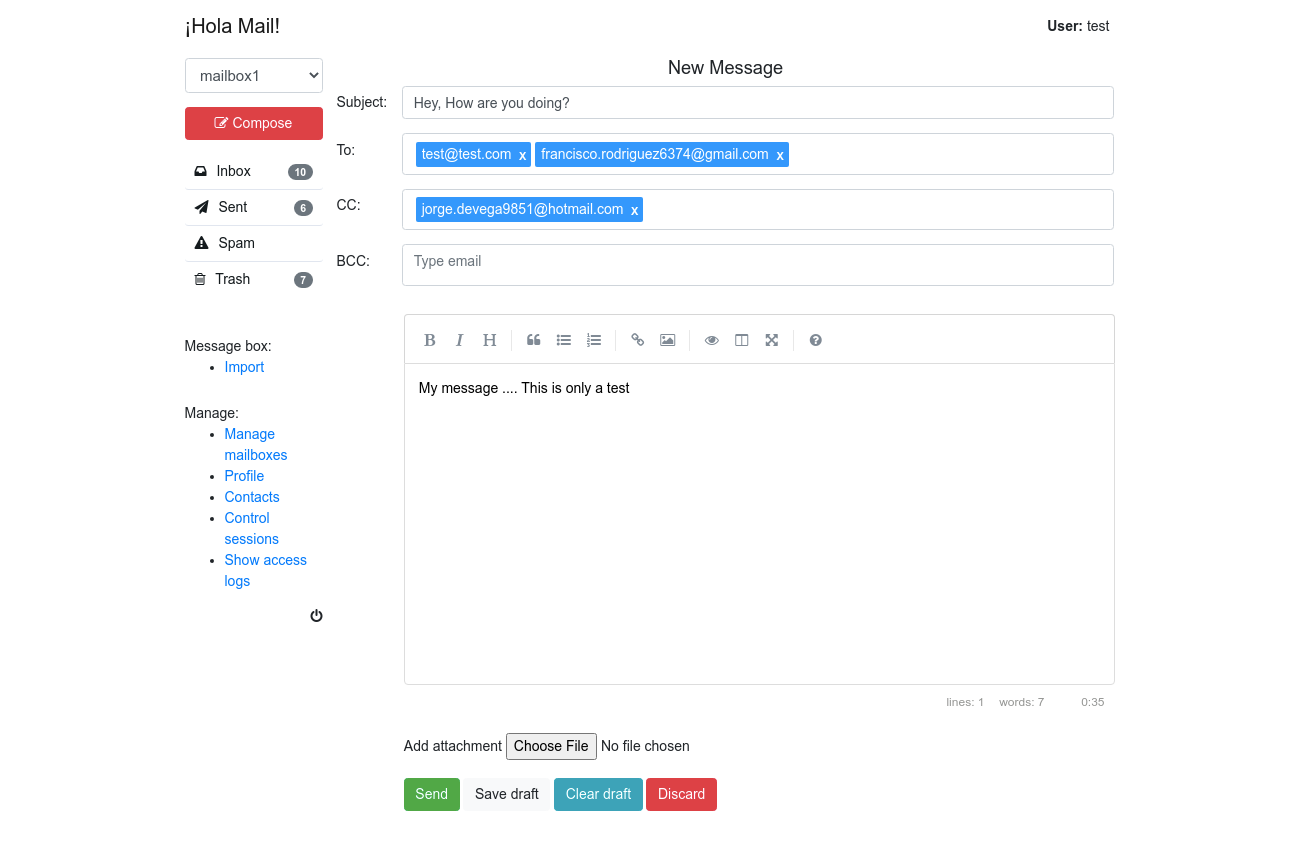Screen dimensions: 1299x845
Task: Toggle fullscreen editor mode
Action: (x=772, y=340)
